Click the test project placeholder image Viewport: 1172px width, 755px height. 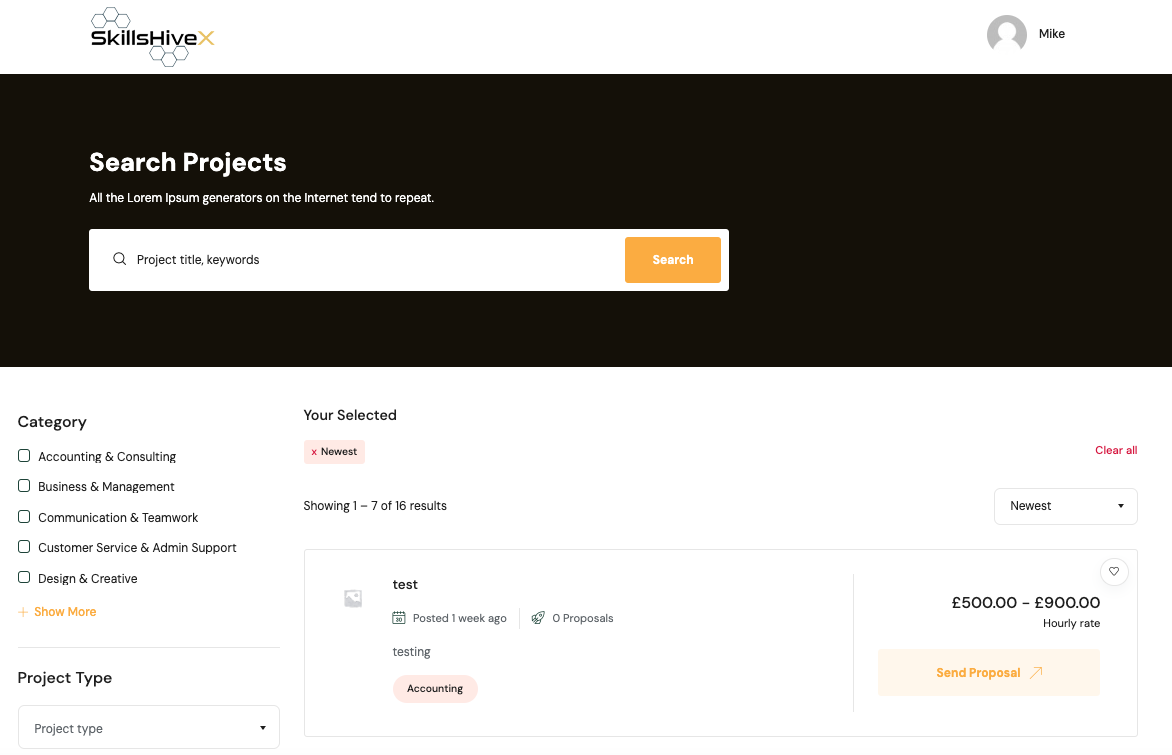point(353,599)
